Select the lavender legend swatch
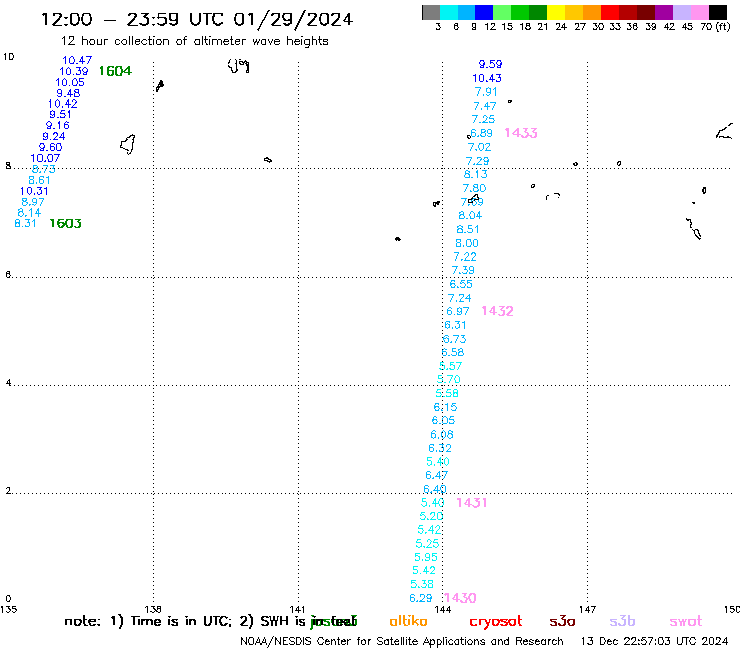The height and width of the screenshot is (650, 740). [681, 12]
